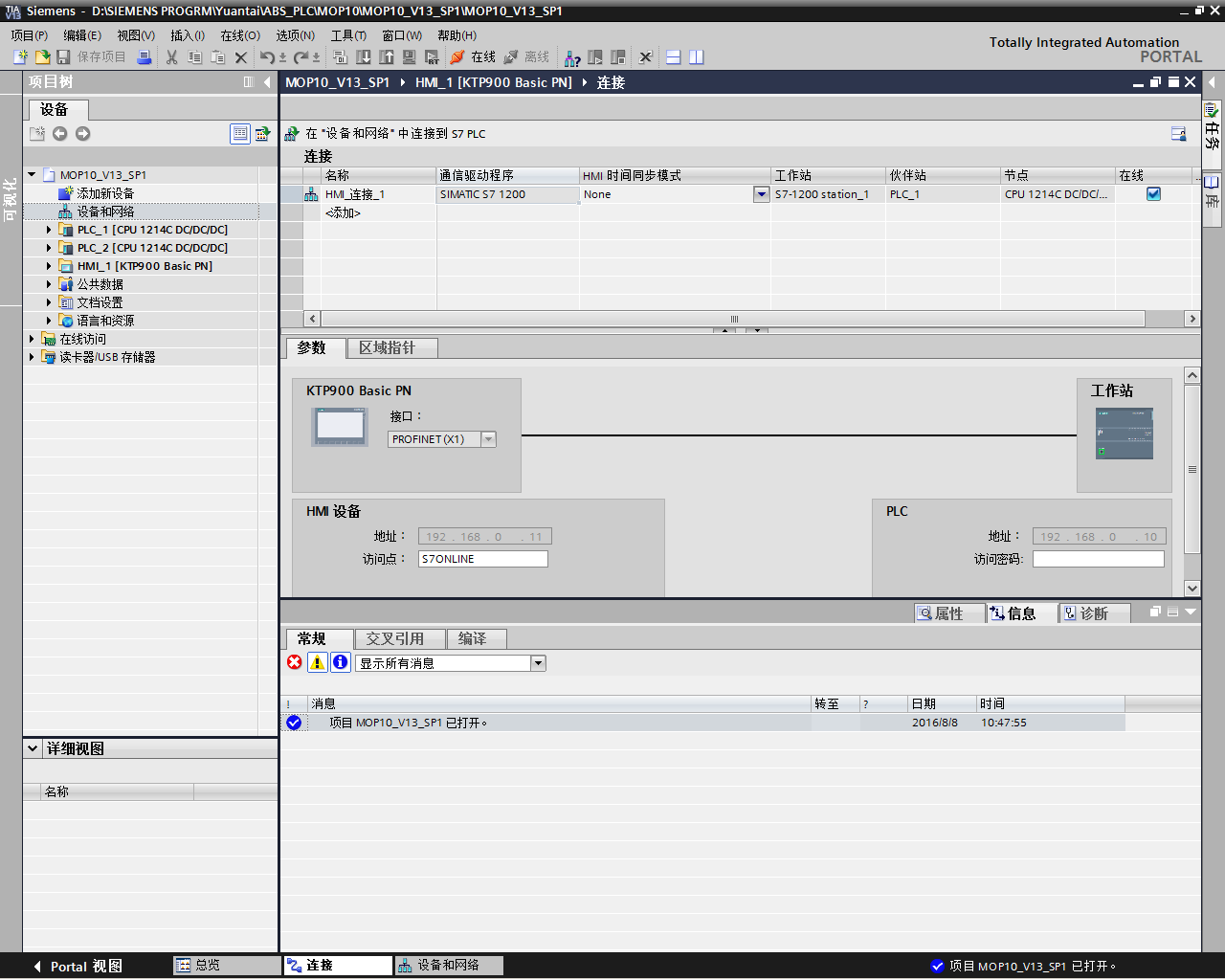Split the editor space horizontally
This screenshot has width=1225, height=980.
(674, 57)
